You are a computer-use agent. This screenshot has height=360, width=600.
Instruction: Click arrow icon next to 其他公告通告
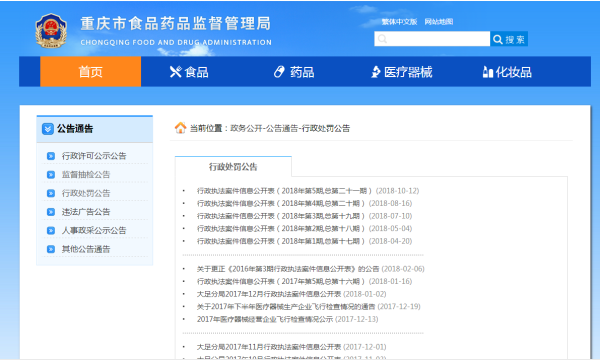point(51,249)
